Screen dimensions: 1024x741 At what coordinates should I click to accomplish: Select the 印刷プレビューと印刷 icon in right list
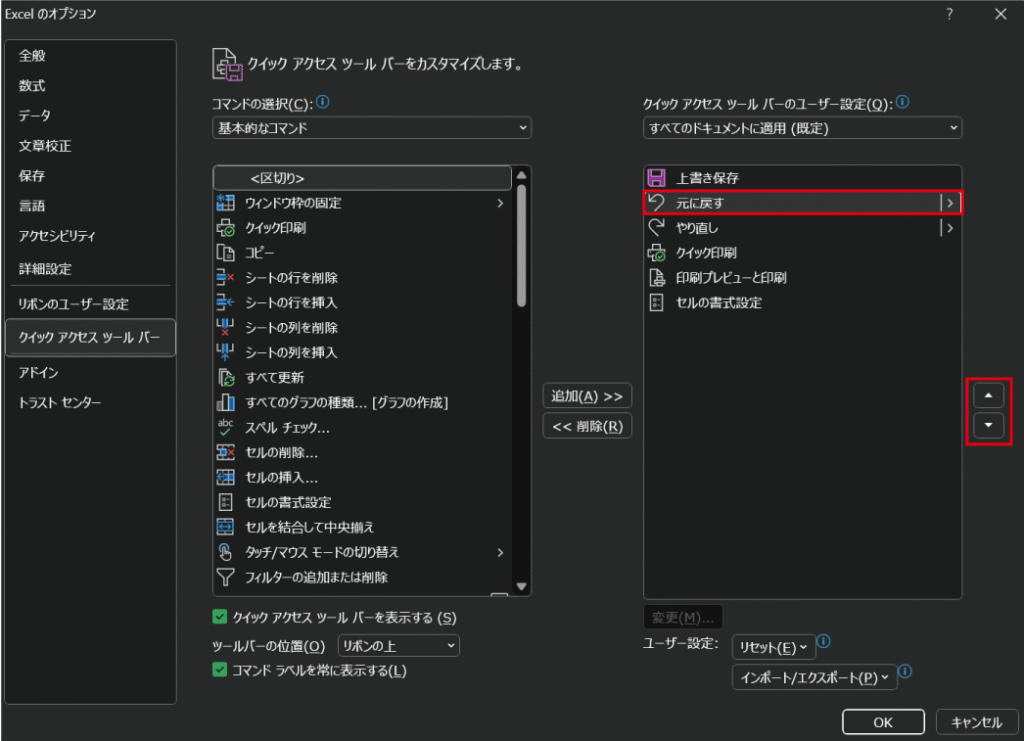(657, 278)
